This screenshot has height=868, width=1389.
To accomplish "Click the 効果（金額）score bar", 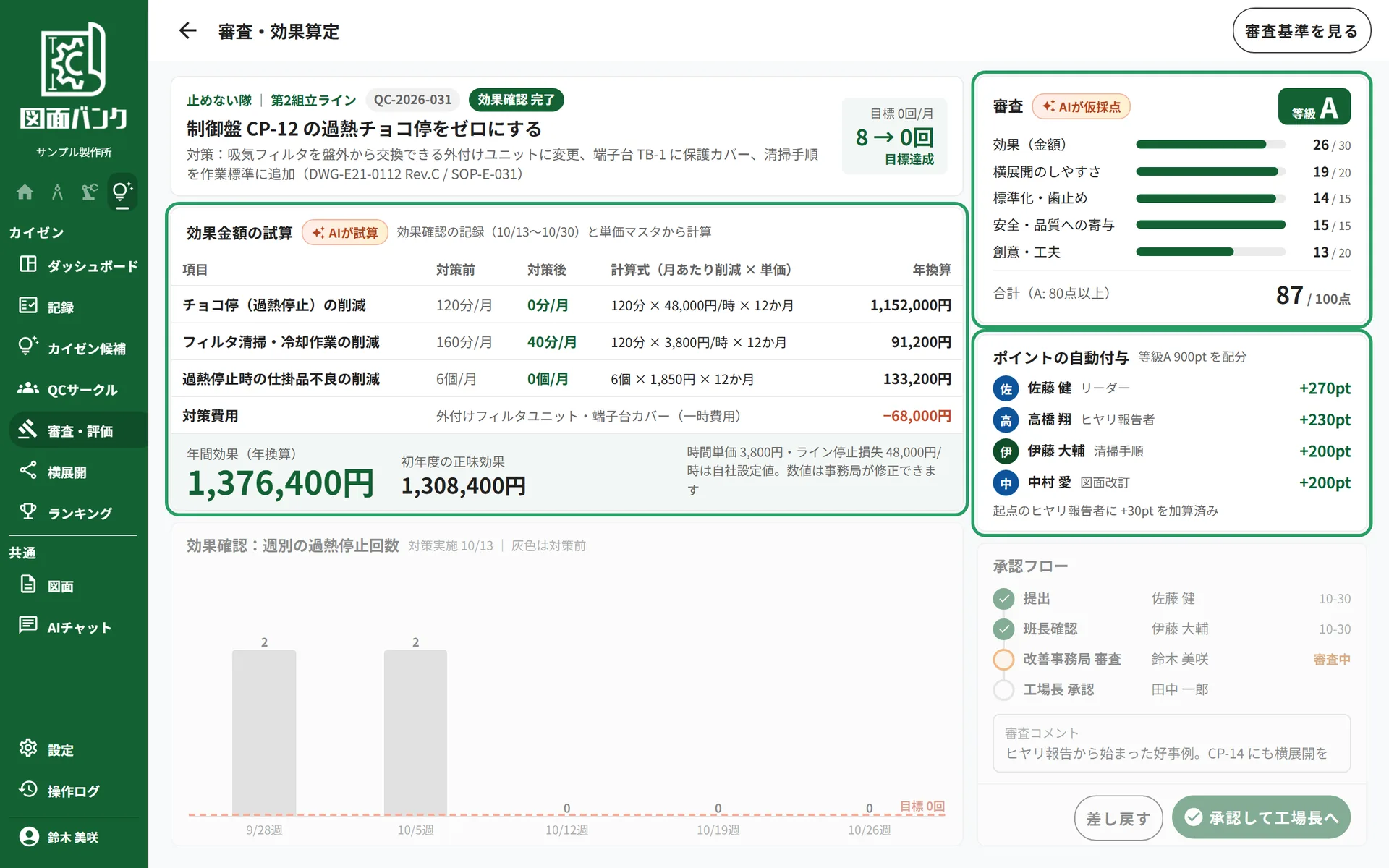I will [1210, 145].
